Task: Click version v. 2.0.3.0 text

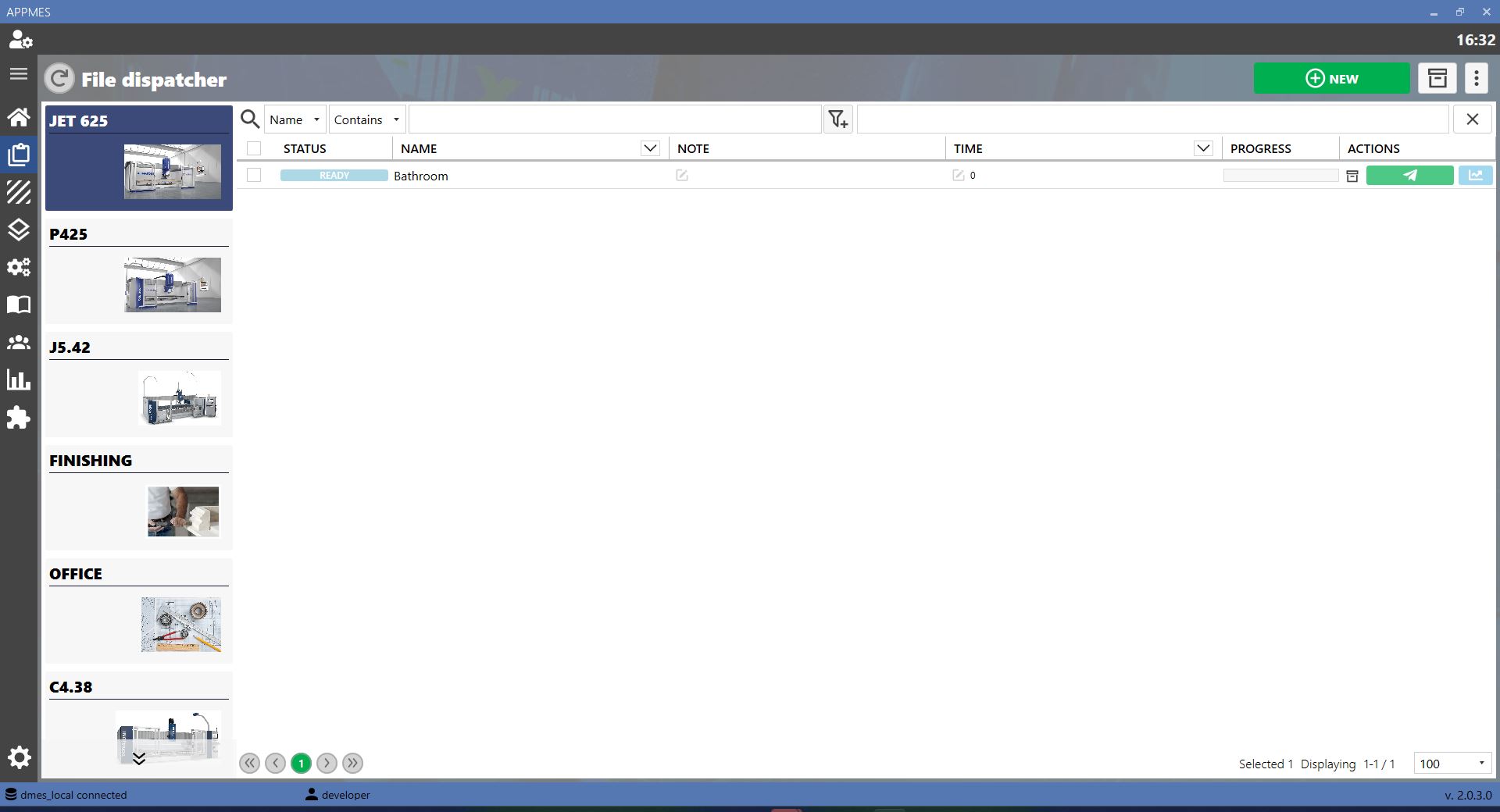Action: [1468, 795]
